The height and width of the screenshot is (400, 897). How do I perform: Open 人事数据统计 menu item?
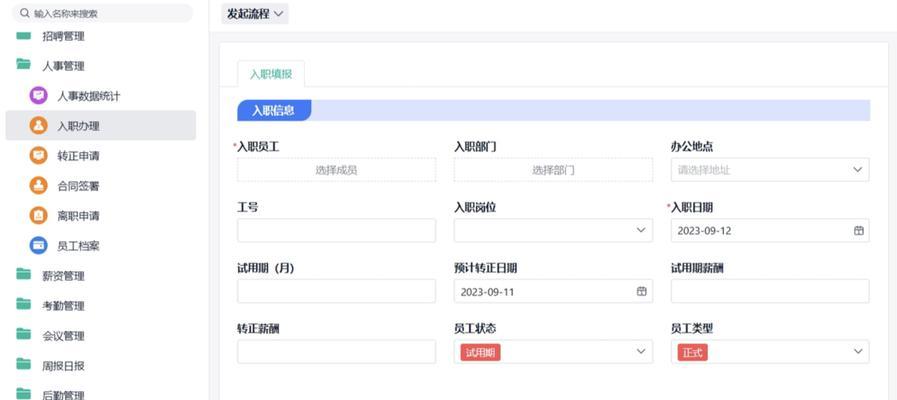click(89, 96)
